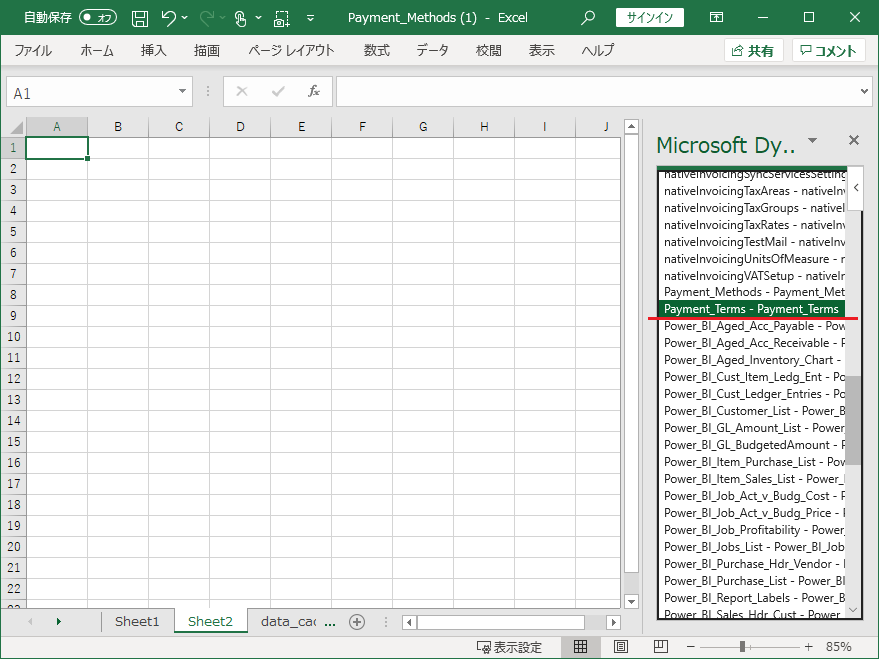This screenshot has height=659, width=879.
Task: Click the zoom slider handle
Action: [x=742, y=647]
